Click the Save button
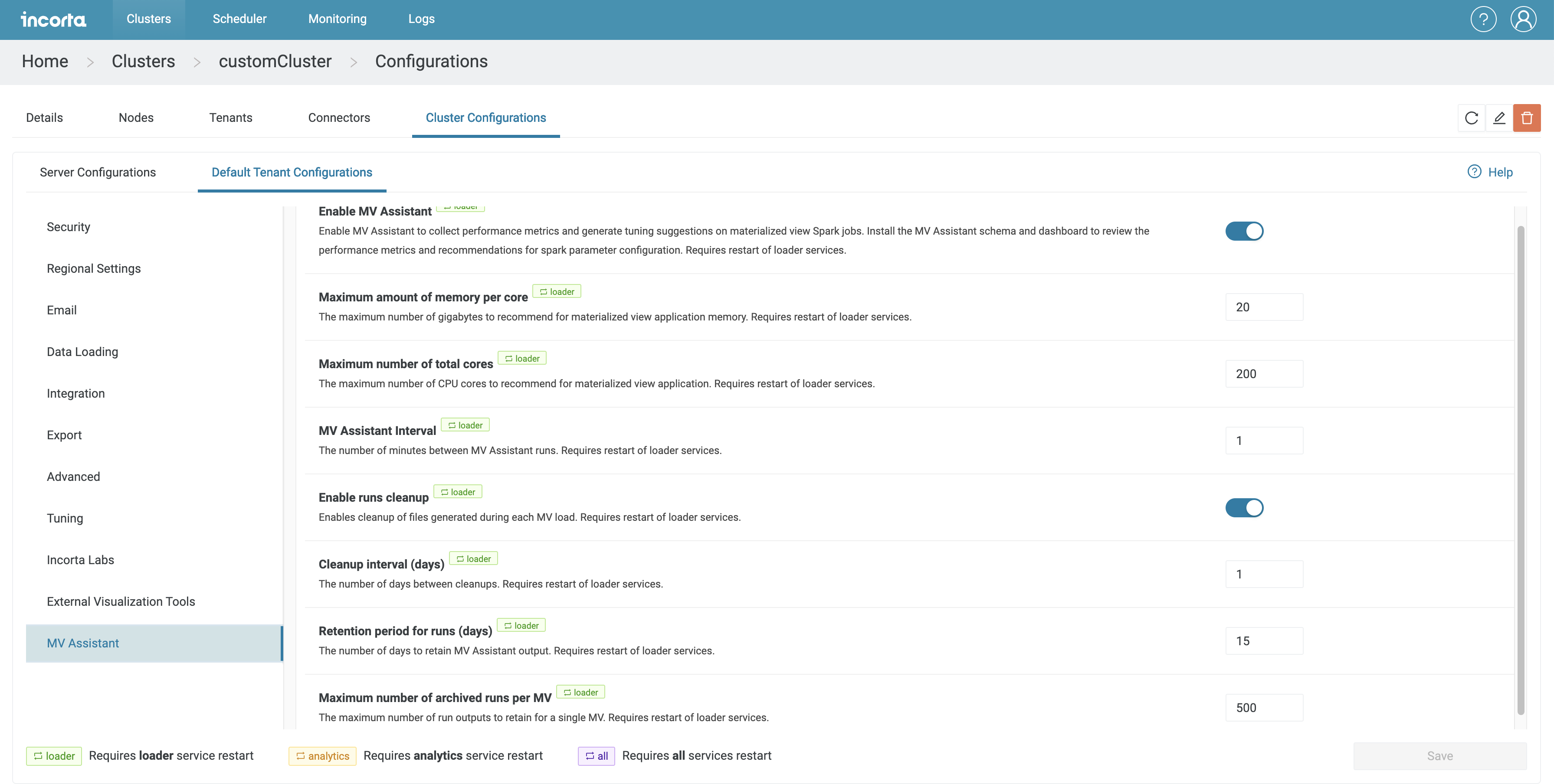Screen dimensions: 1554x784 click(x=1440, y=756)
